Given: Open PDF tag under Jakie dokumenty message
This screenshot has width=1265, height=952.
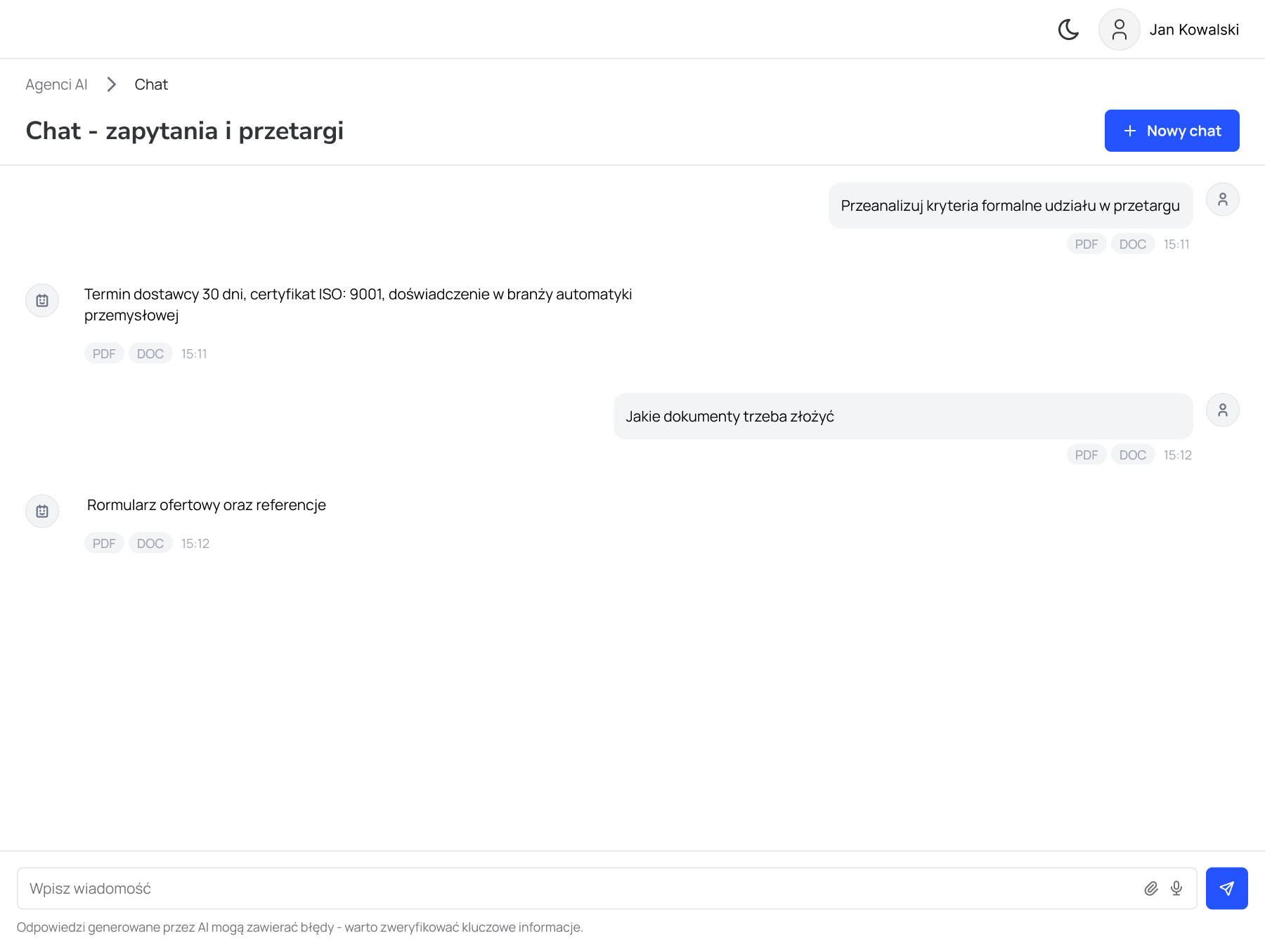Looking at the screenshot, I should [x=1086, y=455].
